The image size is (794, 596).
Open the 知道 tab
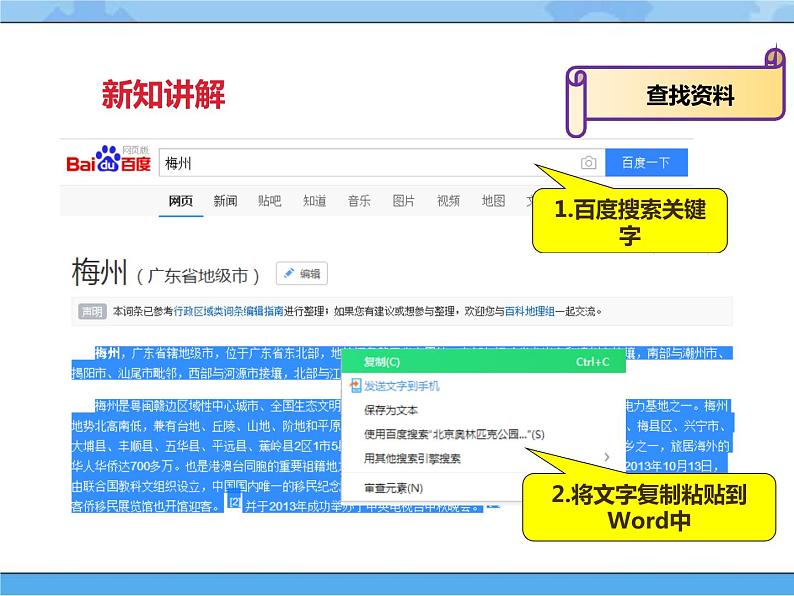click(x=314, y=201)
